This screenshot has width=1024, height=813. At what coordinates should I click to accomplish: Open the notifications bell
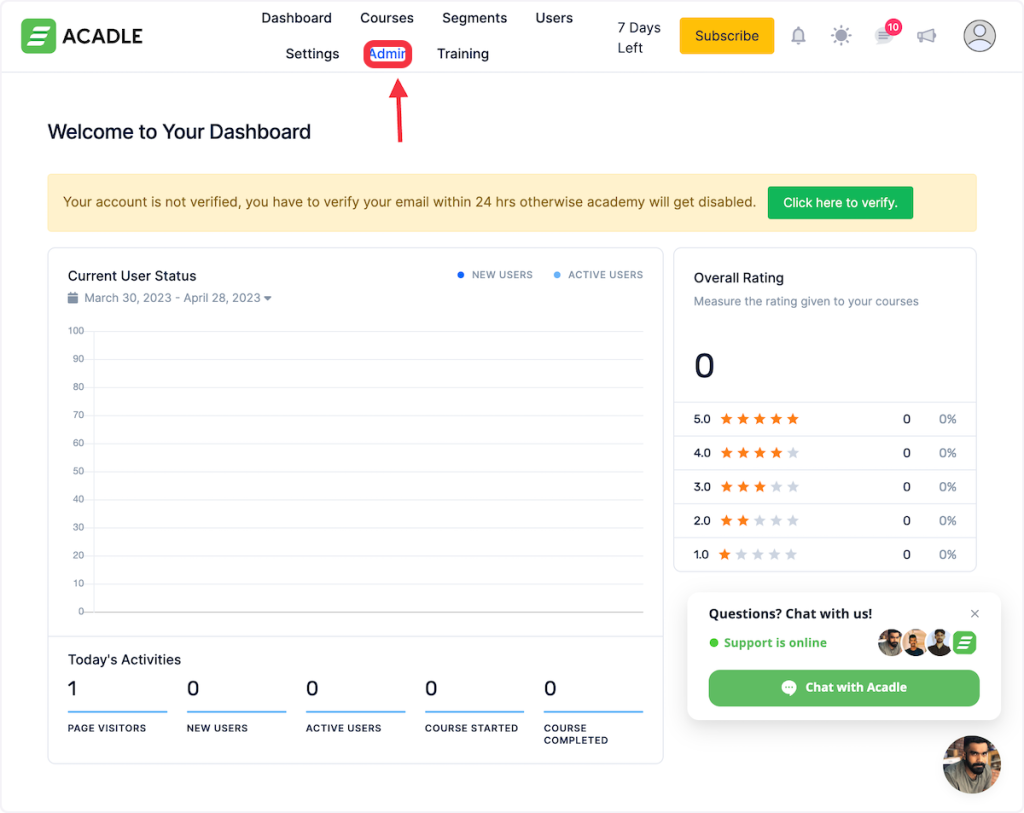798,36
